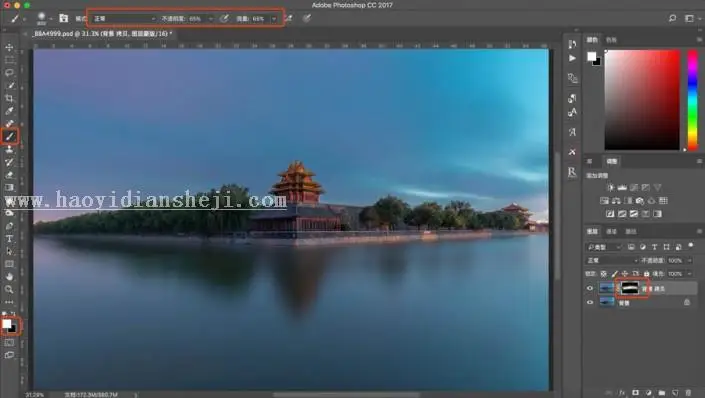Image resolution: width=705 pixels, height=398 pixels.
Task: Select the Crop tool
Action: tap(9, 98)
